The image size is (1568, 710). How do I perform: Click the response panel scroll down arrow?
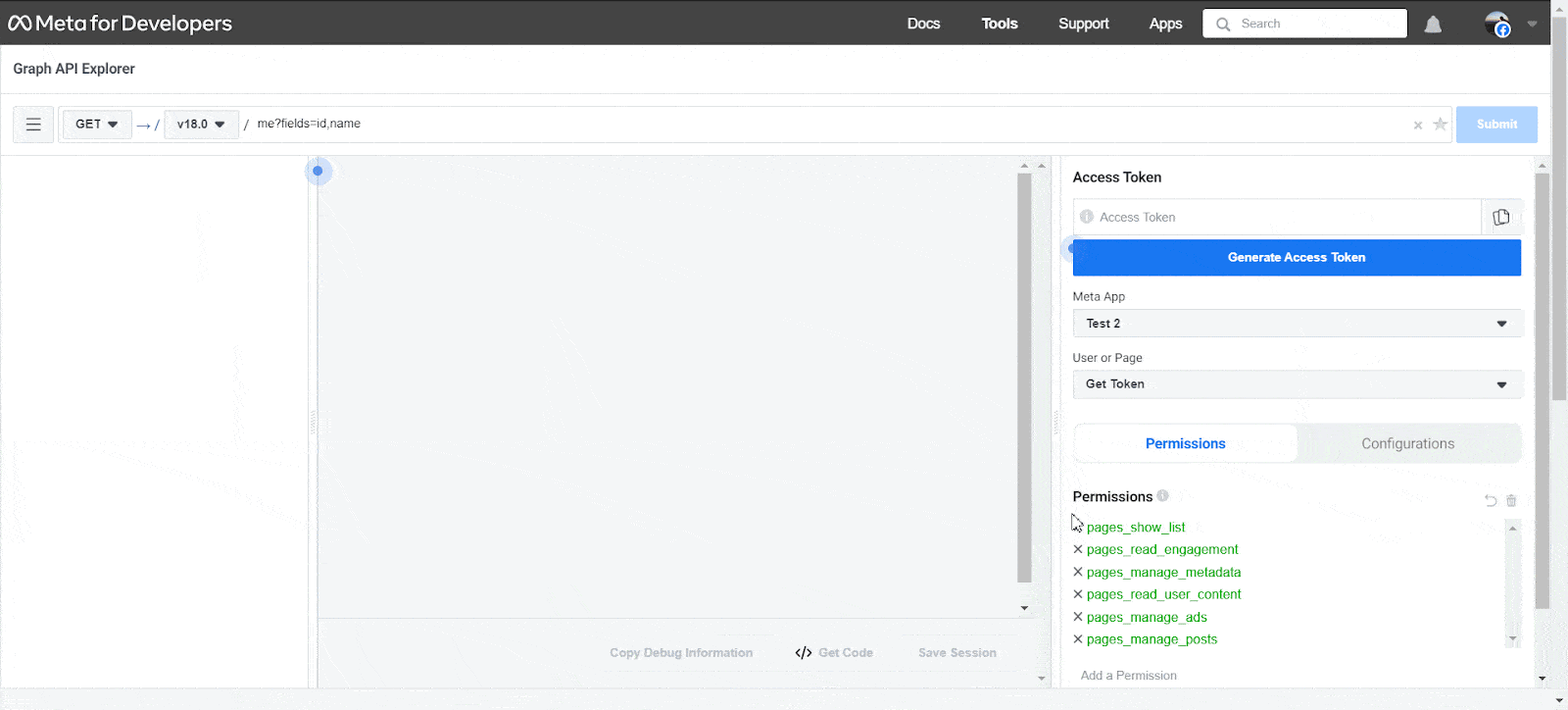tap(1024, 608)
